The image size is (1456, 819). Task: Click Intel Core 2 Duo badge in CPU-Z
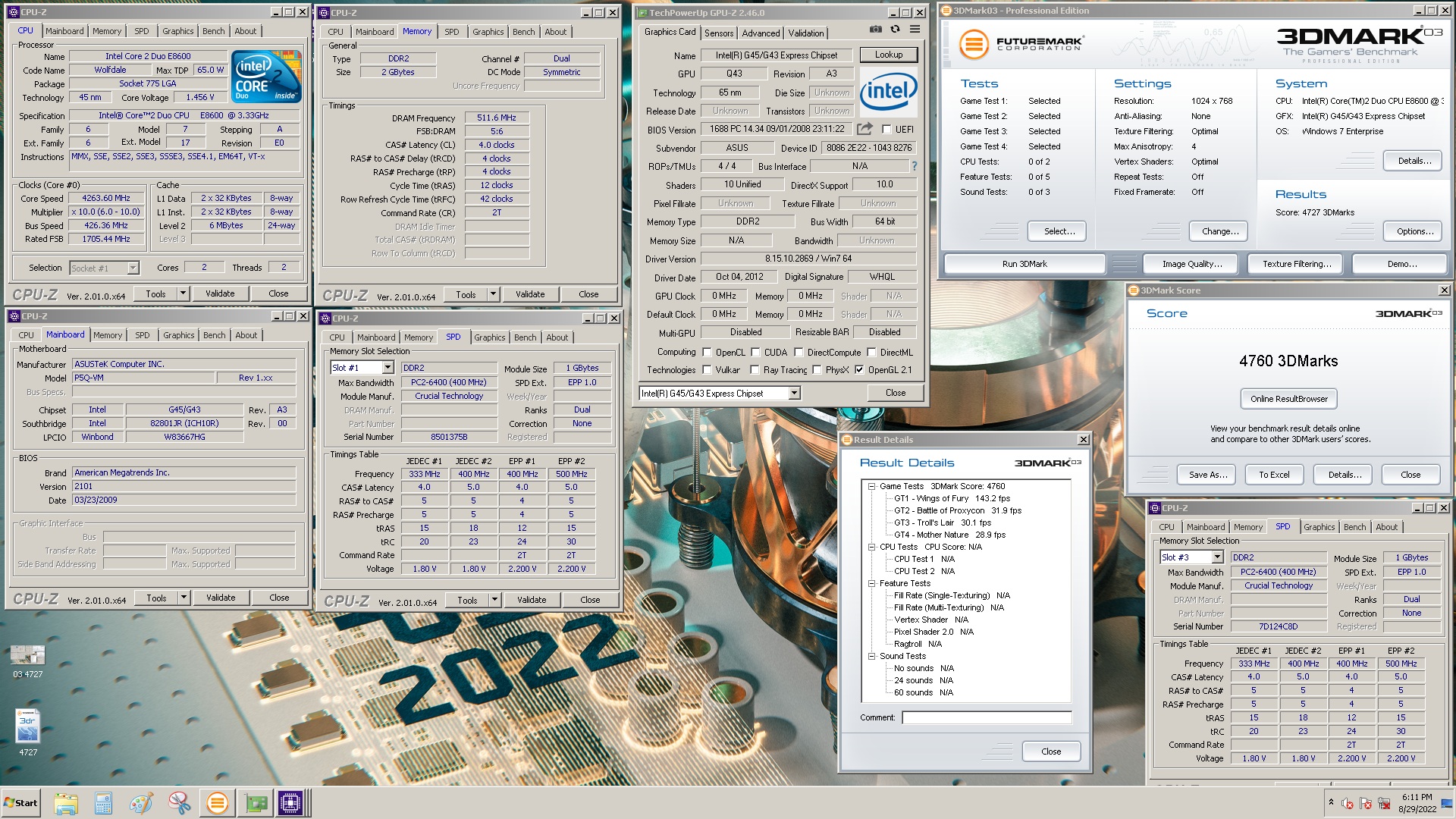[x=266, y=77]
